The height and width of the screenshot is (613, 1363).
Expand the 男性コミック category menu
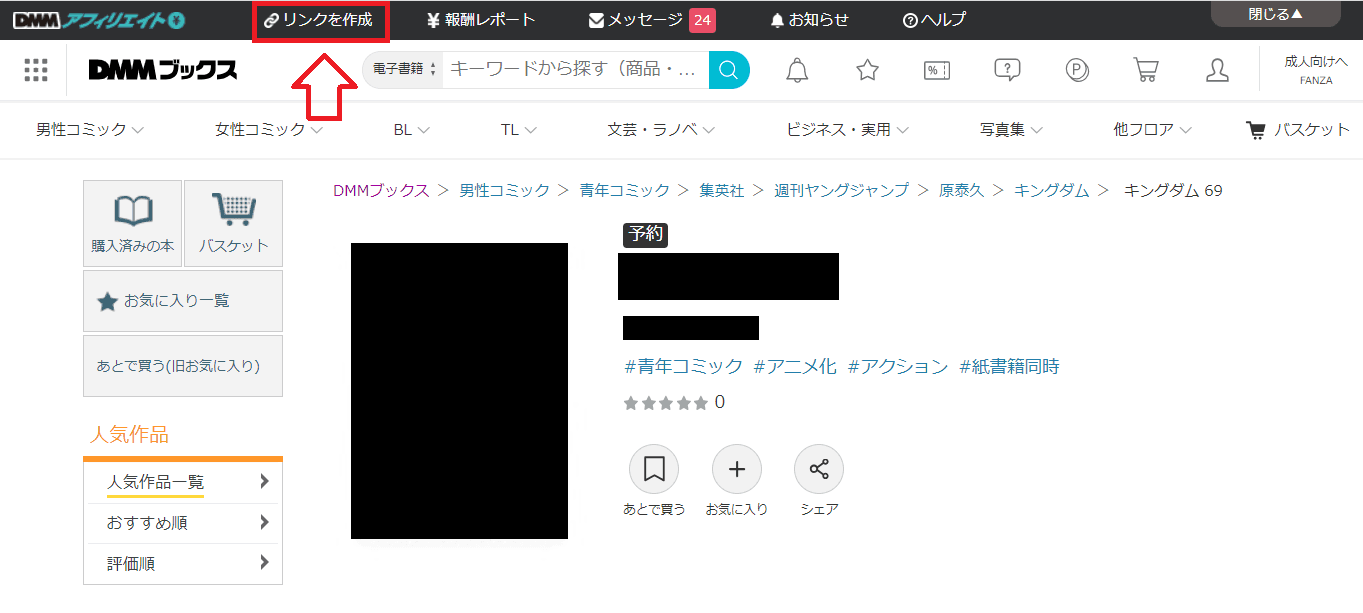tap(90, 129)
